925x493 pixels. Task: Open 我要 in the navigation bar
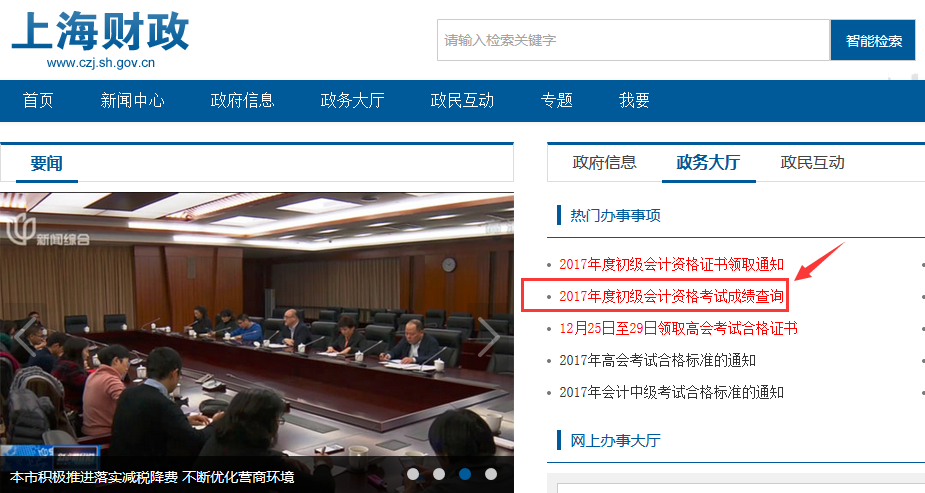coord(634,100)
